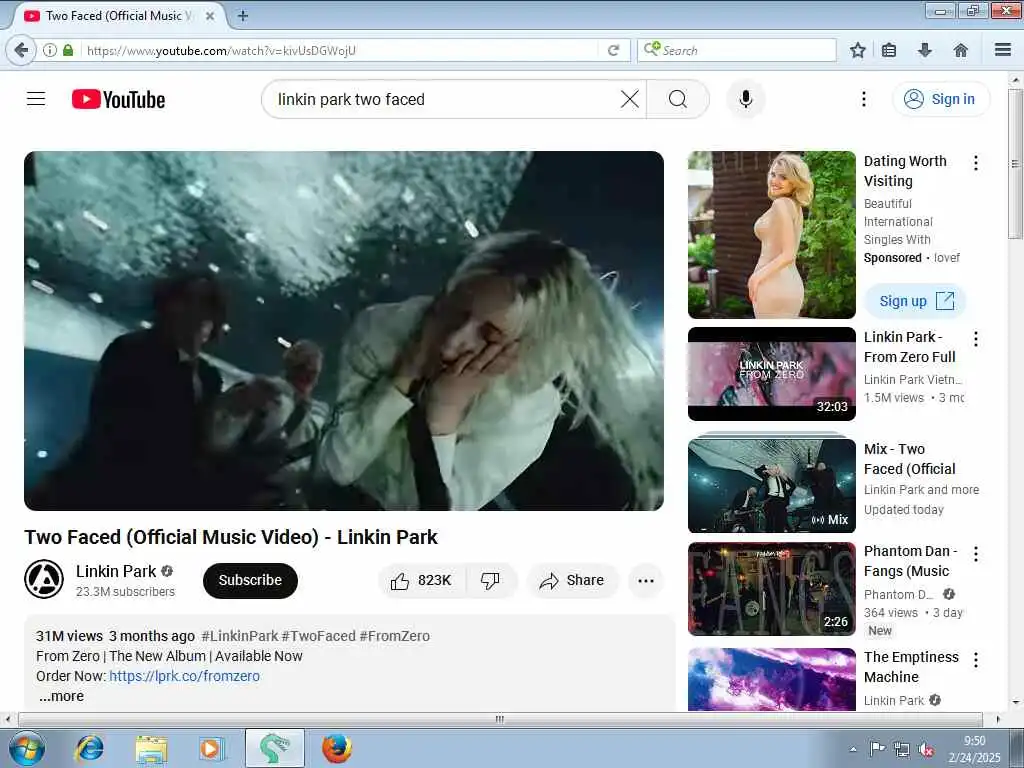Click the browser Search field
This screenshot has width=1024, height=768.
pos(737,50)
